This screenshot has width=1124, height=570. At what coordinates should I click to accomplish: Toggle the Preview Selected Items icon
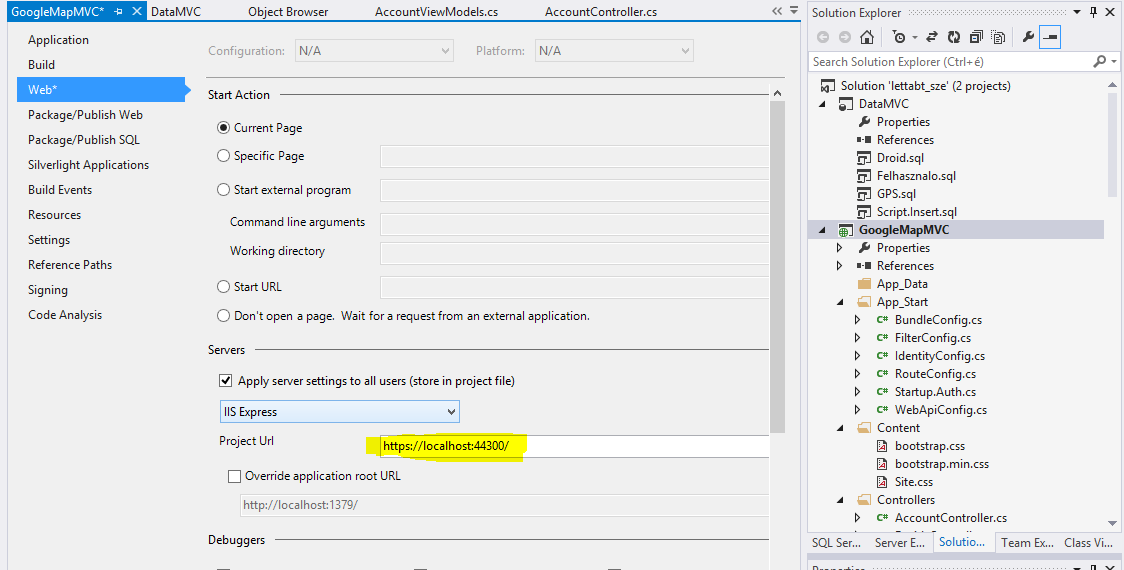(1050, 37)
